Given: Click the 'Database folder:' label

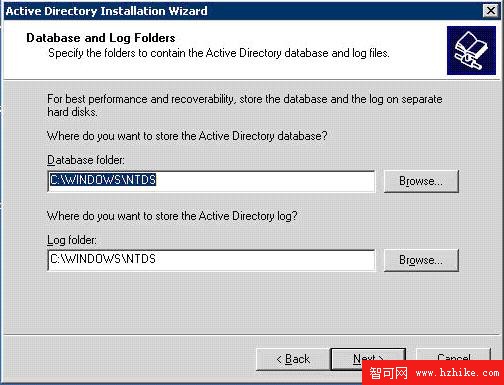Looking at the screenshot, I should [86, 160].
